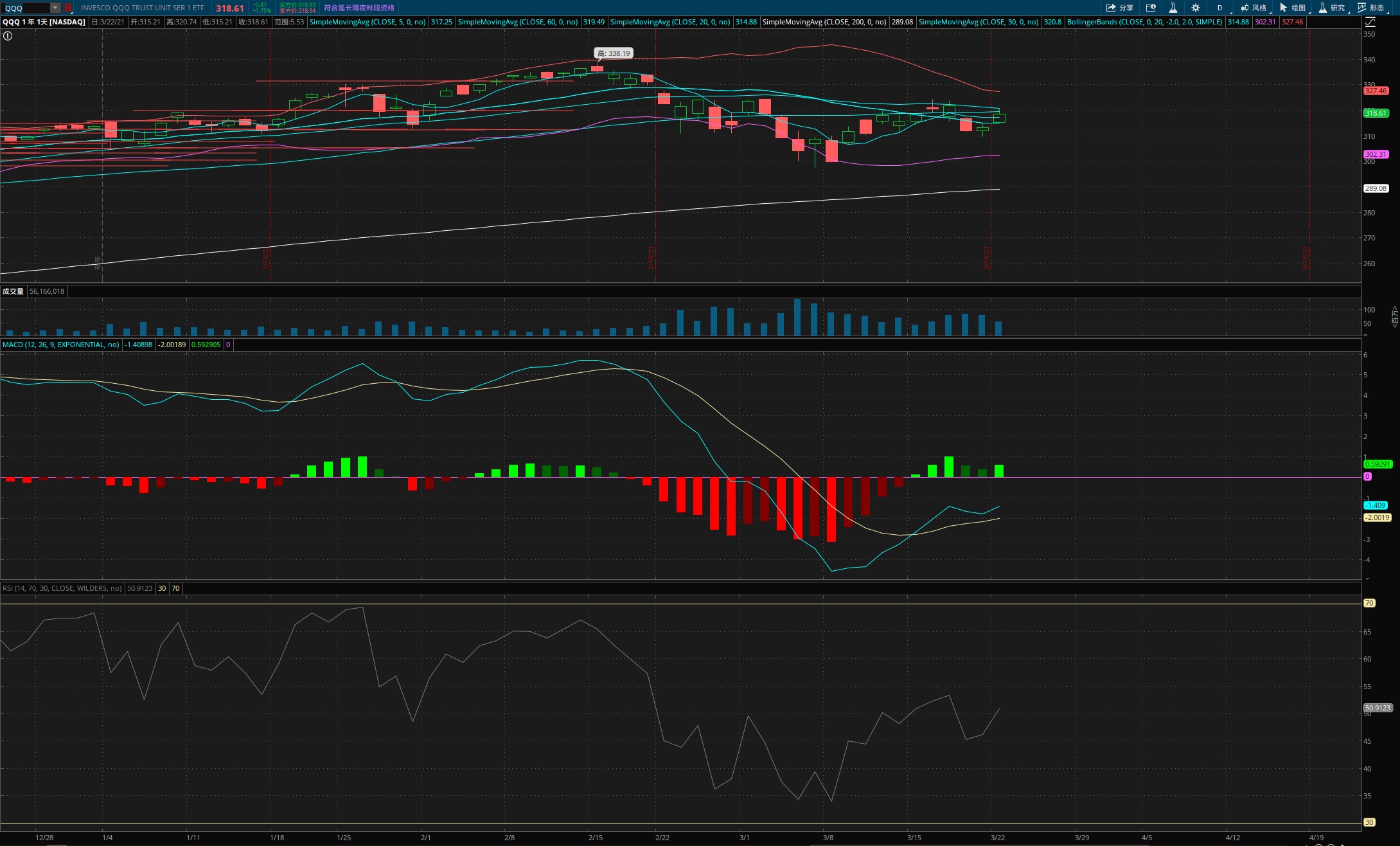Click the RSI (14, 70, 30, CLOSE, WILDERS, no) label
Image resolution: width=1400 pixels, height=846 pixels.
(x=62, y=588)
